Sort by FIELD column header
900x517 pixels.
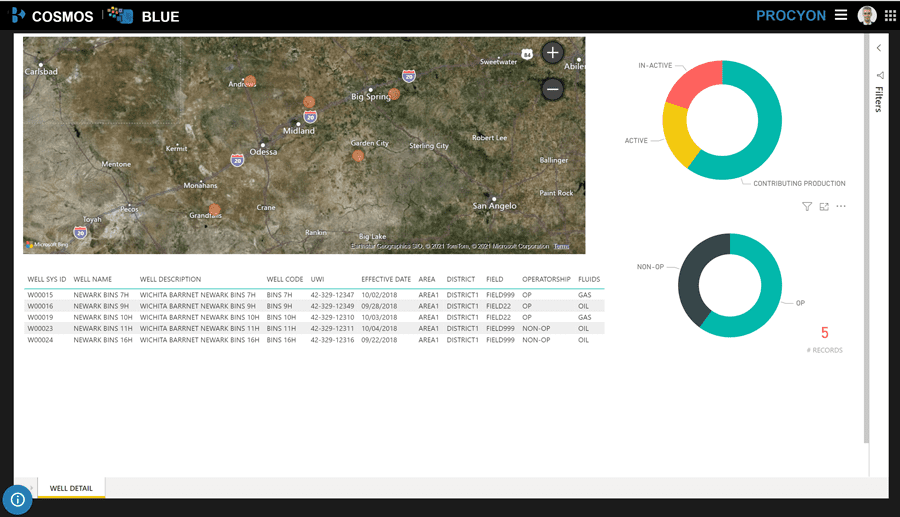point(494,279)
